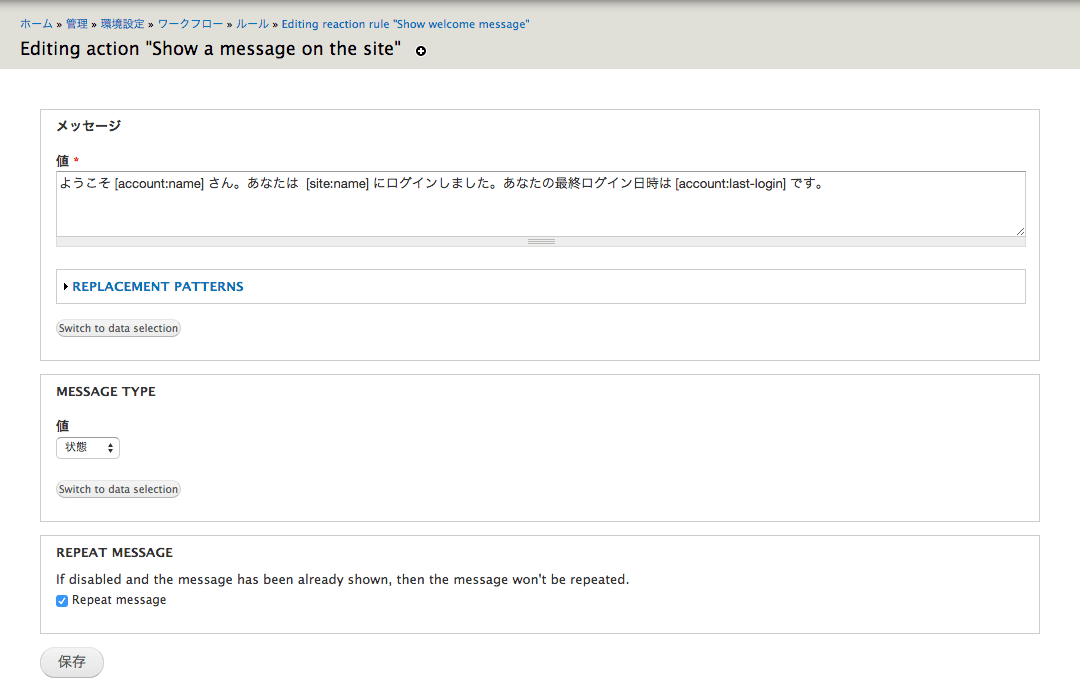This screenshot has width=1080, height=700.
Task: Click the 値 label in the Message Type section
Action: point(62,426)
